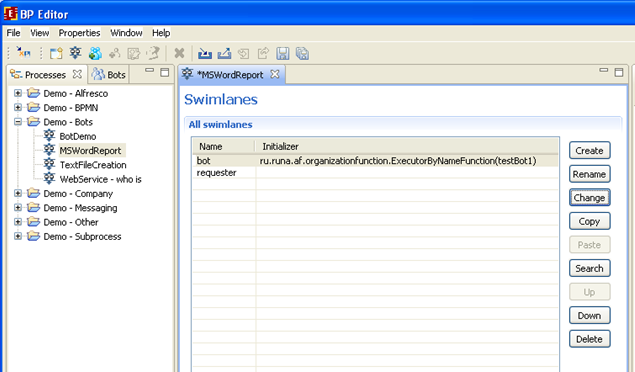Click the Demo - Other folder icon
The height and width of the screenshot is (372, 635).
click(x=34, y=222)
